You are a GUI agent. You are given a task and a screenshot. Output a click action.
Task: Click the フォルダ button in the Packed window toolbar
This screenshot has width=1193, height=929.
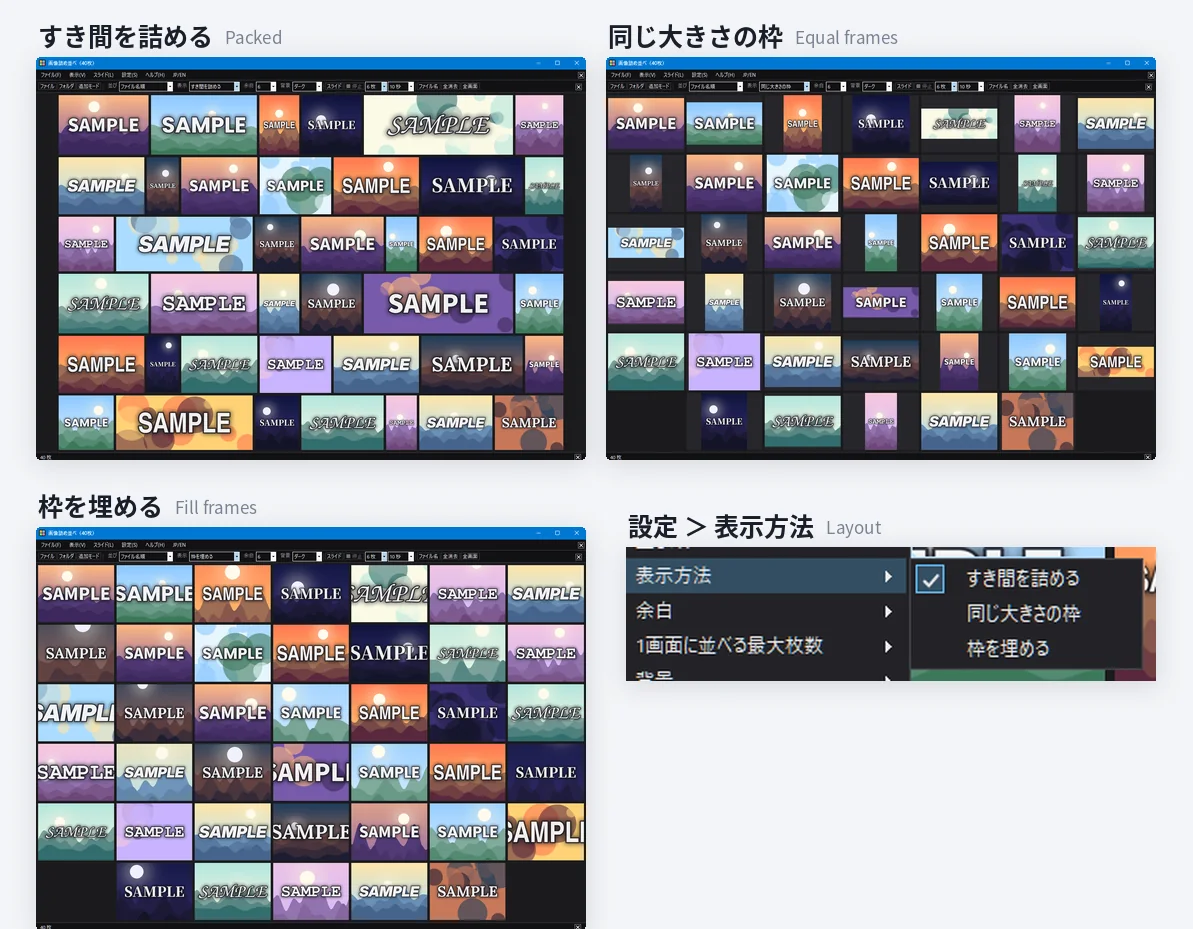(x=66, y=87)
